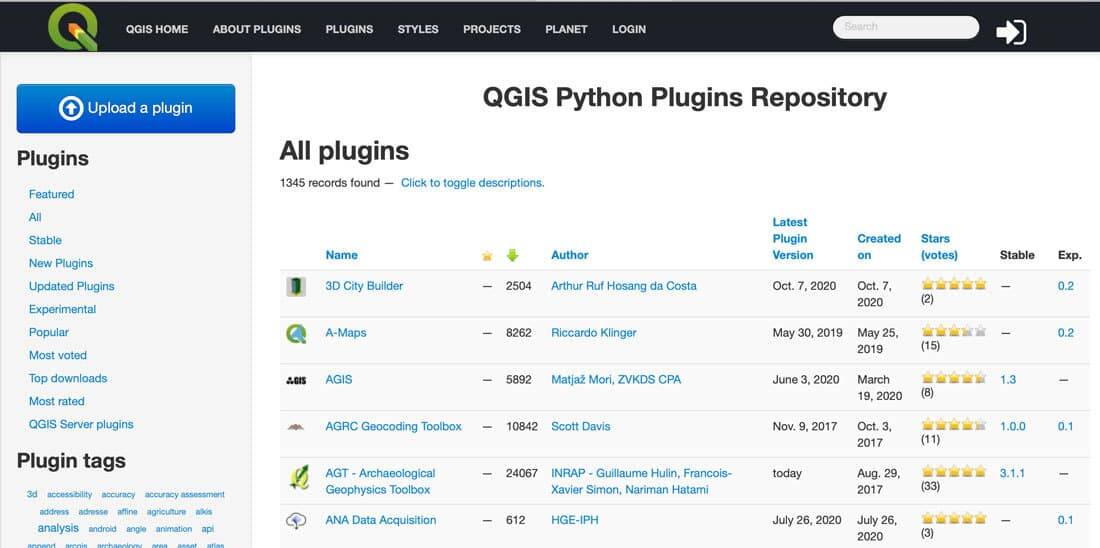Image resolution: width=1100 pixels, height=548 pixels.
Task: Sort by Stars (votes) column header
Action: 939,247
